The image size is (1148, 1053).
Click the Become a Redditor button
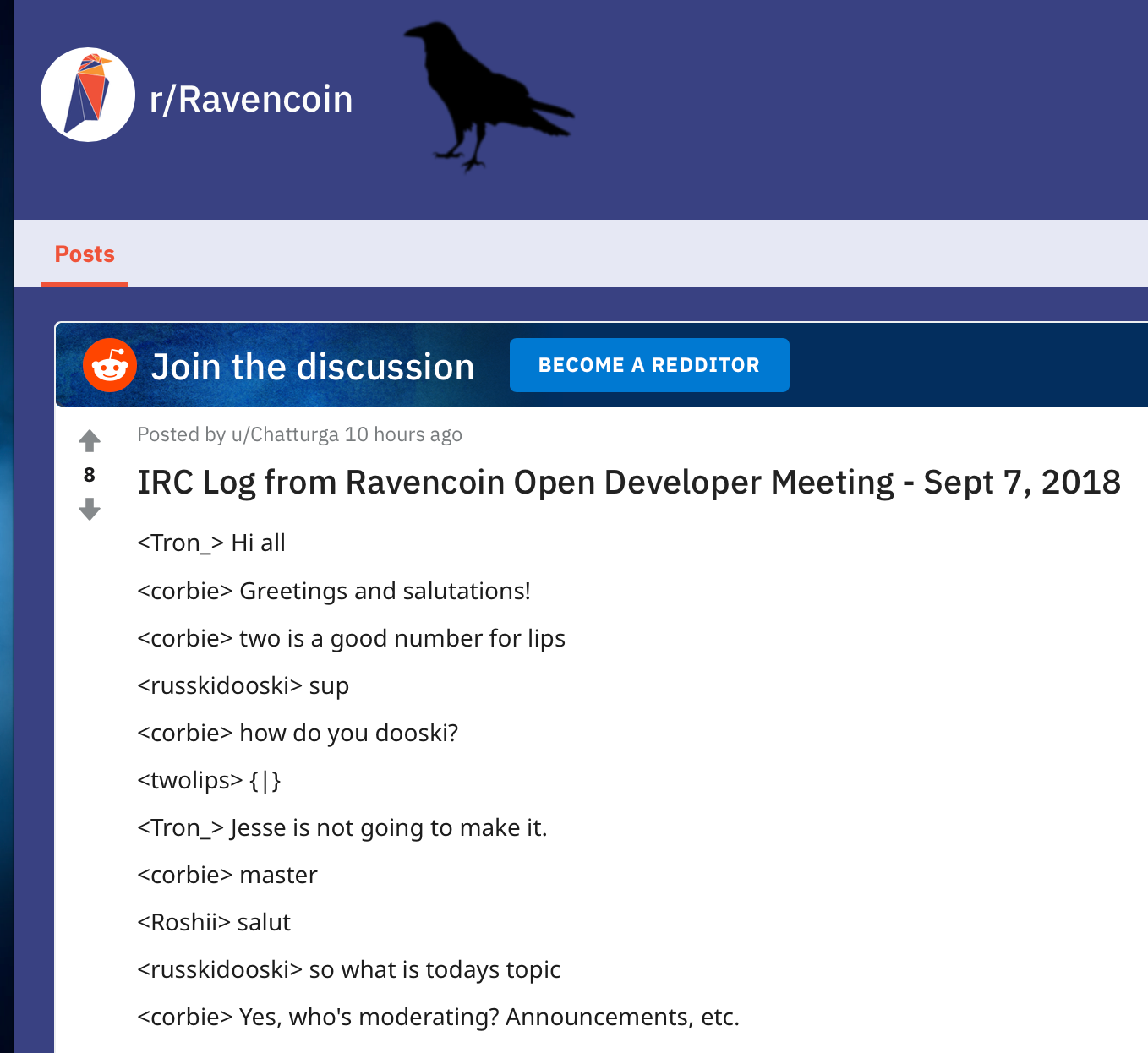(649, 365)
